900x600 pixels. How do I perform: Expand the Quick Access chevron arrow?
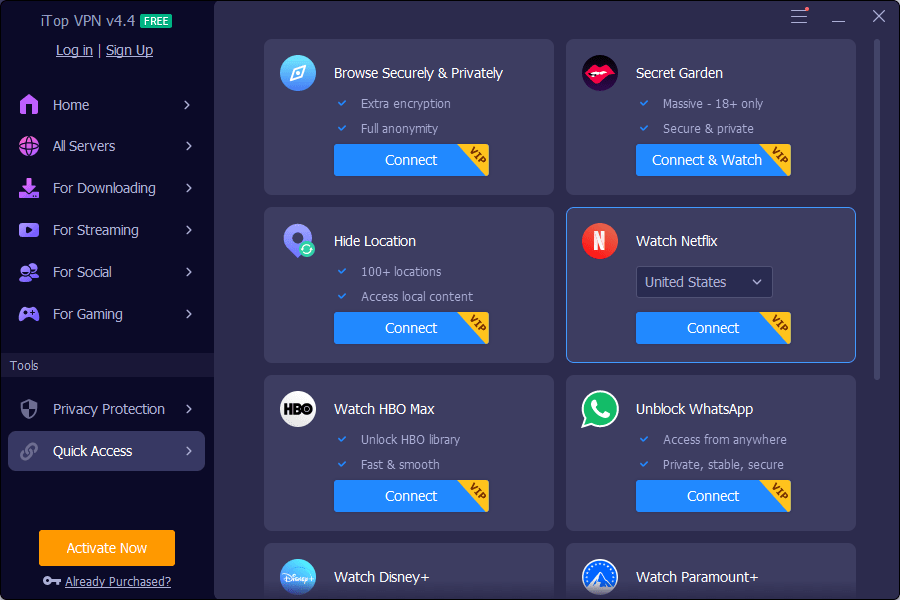click(189, 451)
